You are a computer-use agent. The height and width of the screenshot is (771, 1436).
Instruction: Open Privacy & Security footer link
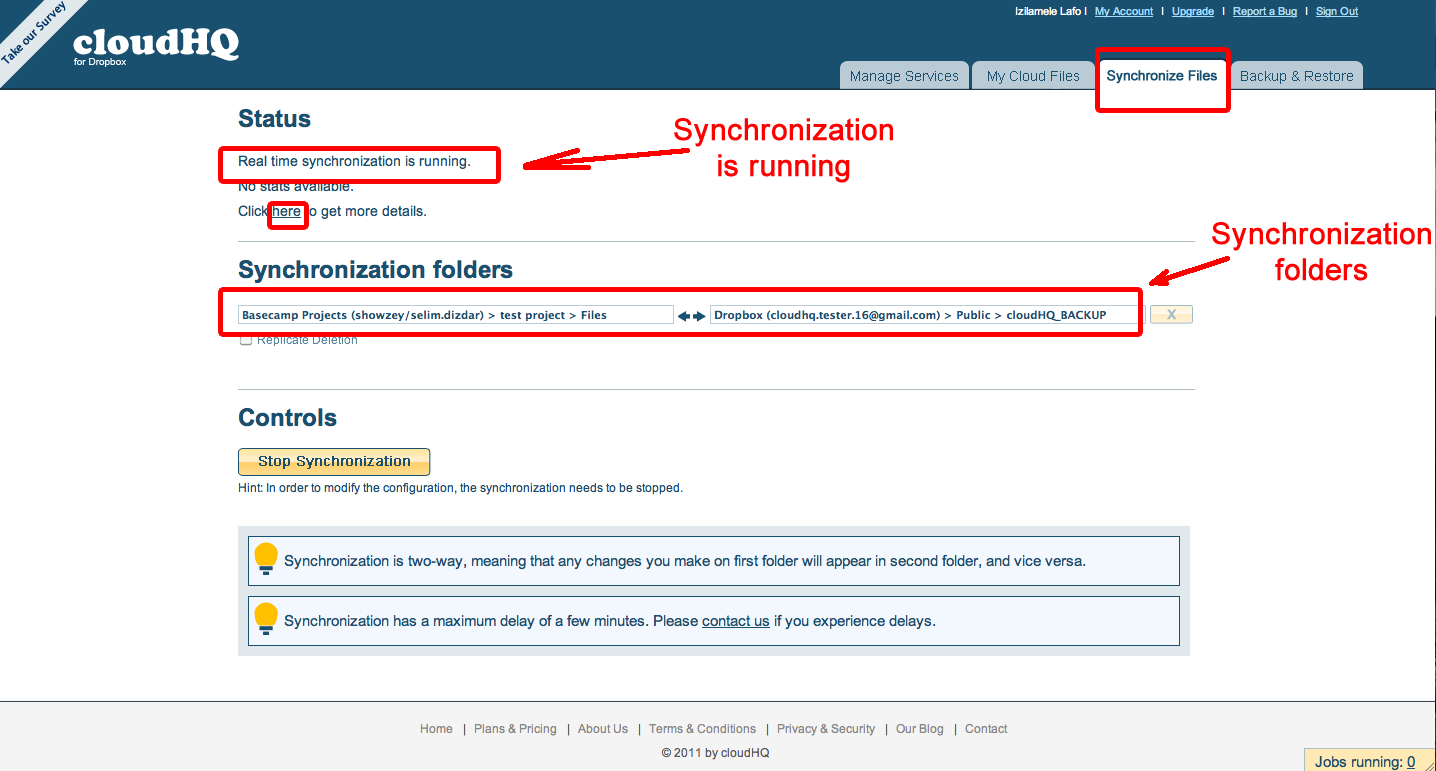826,729
